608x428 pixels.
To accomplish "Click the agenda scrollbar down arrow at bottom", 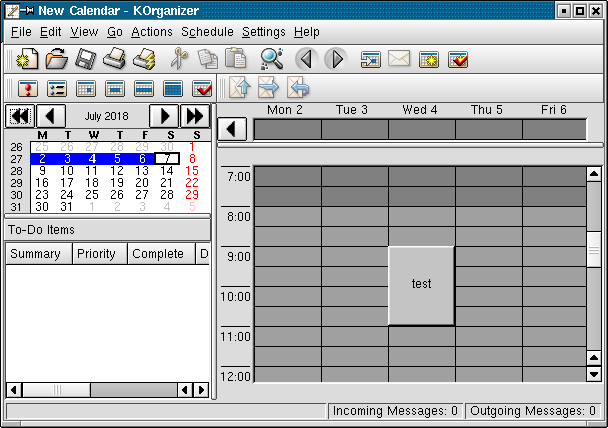I will pyautogui.click(x=594, y=374).
